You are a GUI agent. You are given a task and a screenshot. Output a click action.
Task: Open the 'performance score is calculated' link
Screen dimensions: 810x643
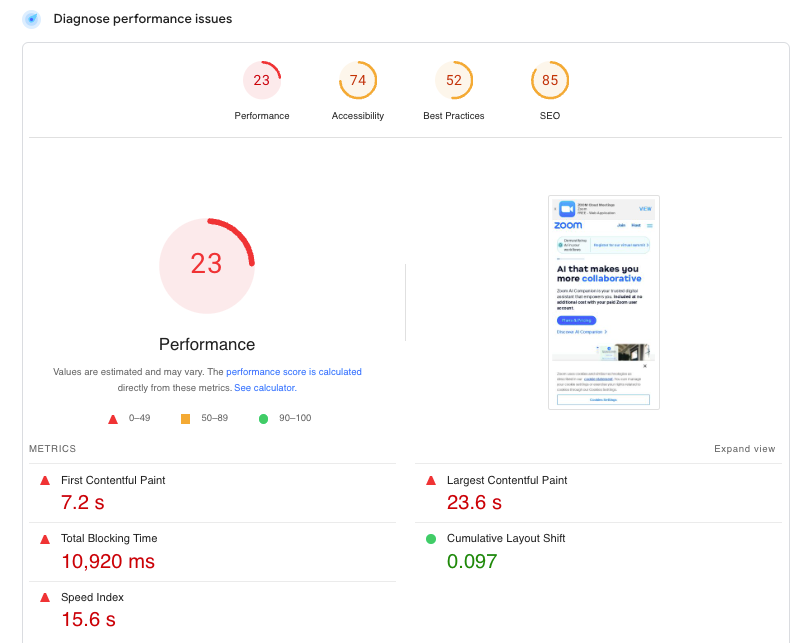coord(294,372)
